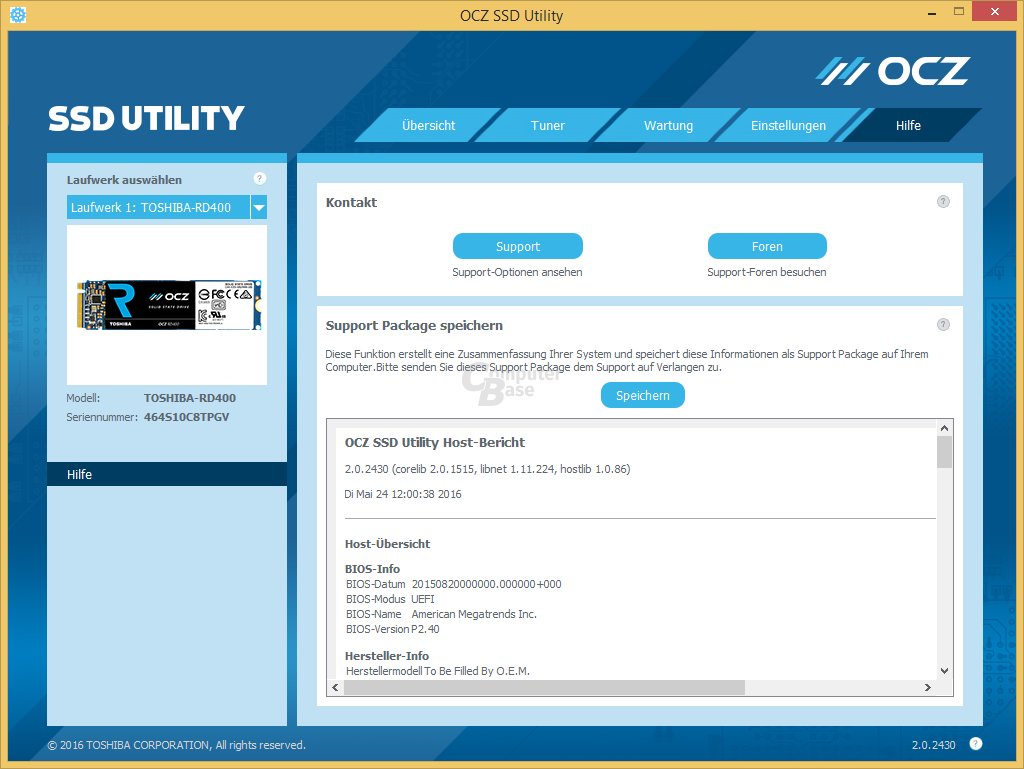Click the help icon beside Laufwerk auswählen
The height and width of the screenshot is (769, 1024).
pos(259,179)
